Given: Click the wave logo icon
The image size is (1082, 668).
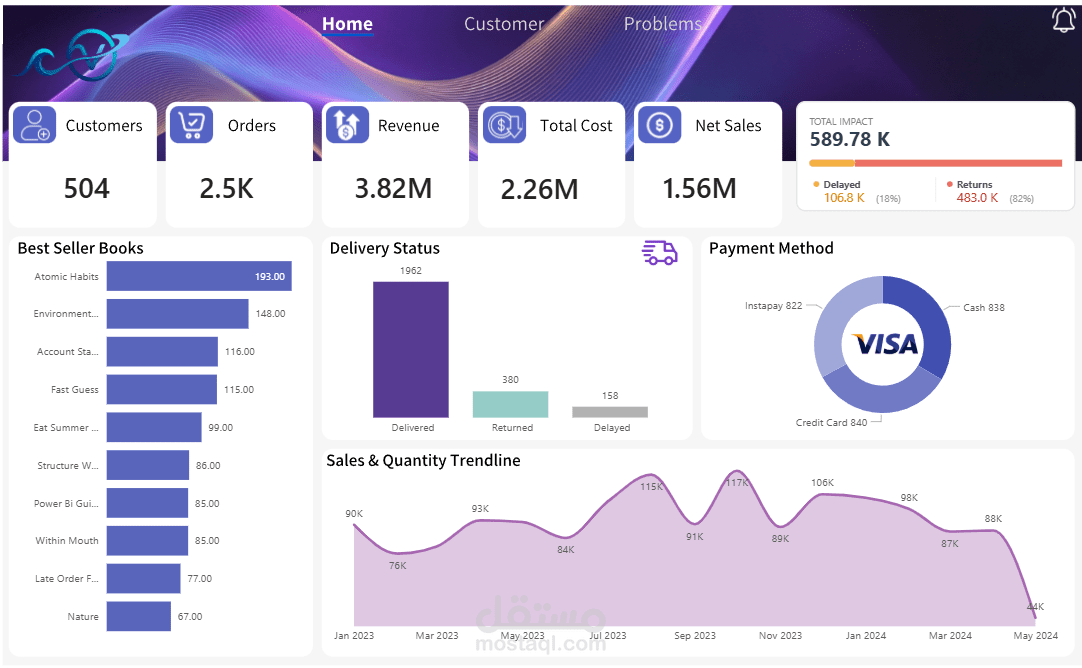Looking at the screenshot, I should pyautogui.click(x=72, y=55).
